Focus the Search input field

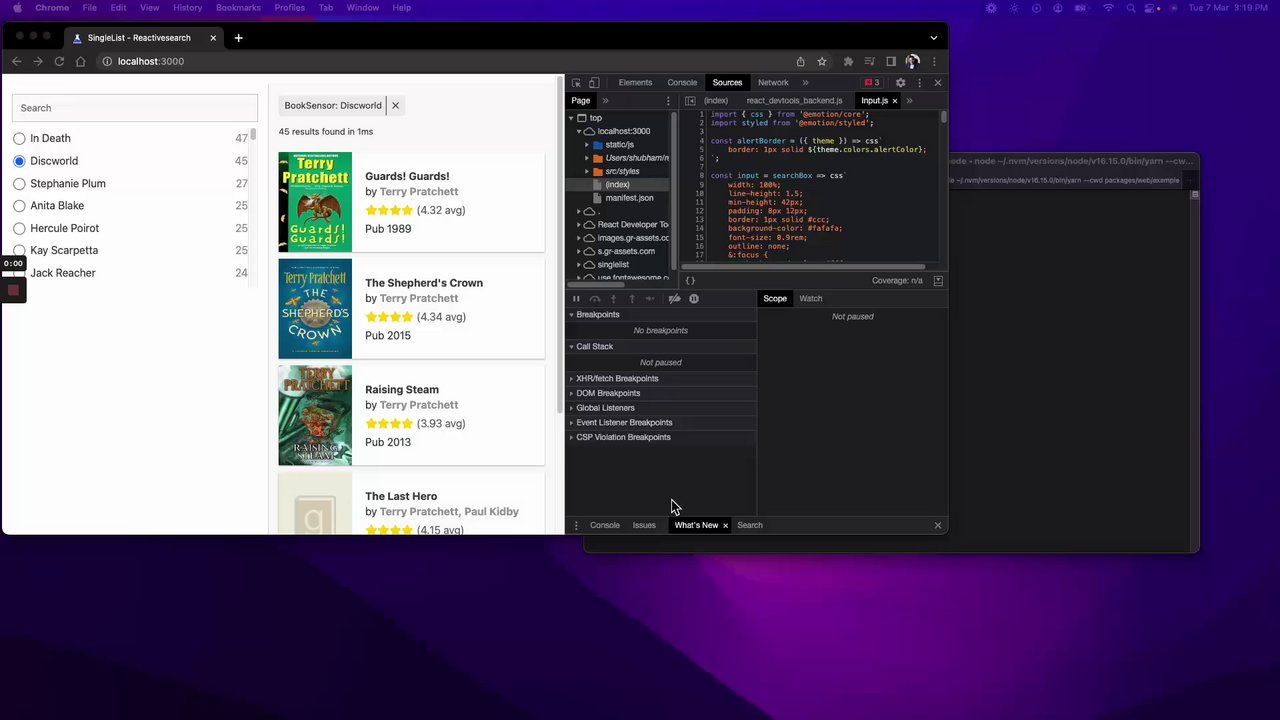(x=135, y=108)
